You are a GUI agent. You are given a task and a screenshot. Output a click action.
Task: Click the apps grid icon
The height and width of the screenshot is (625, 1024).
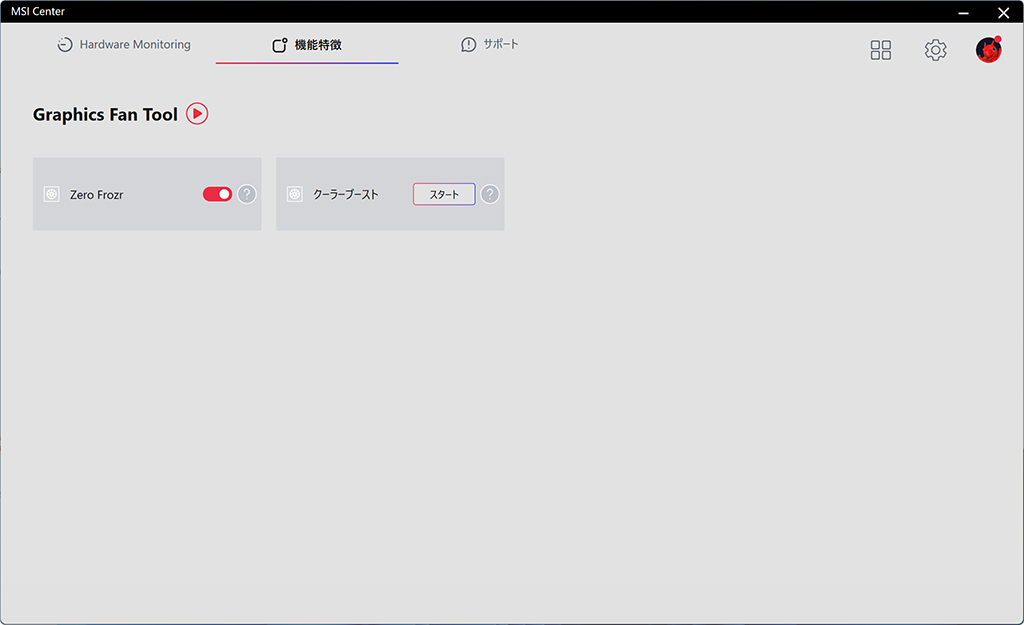click(x=880, y=50)
